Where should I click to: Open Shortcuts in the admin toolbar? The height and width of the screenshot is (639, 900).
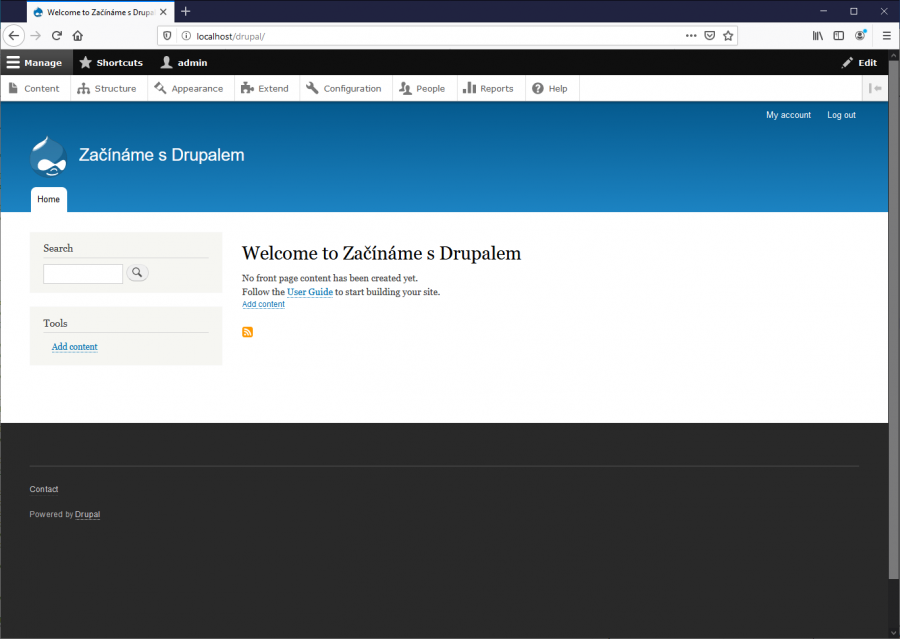point(111,63)
